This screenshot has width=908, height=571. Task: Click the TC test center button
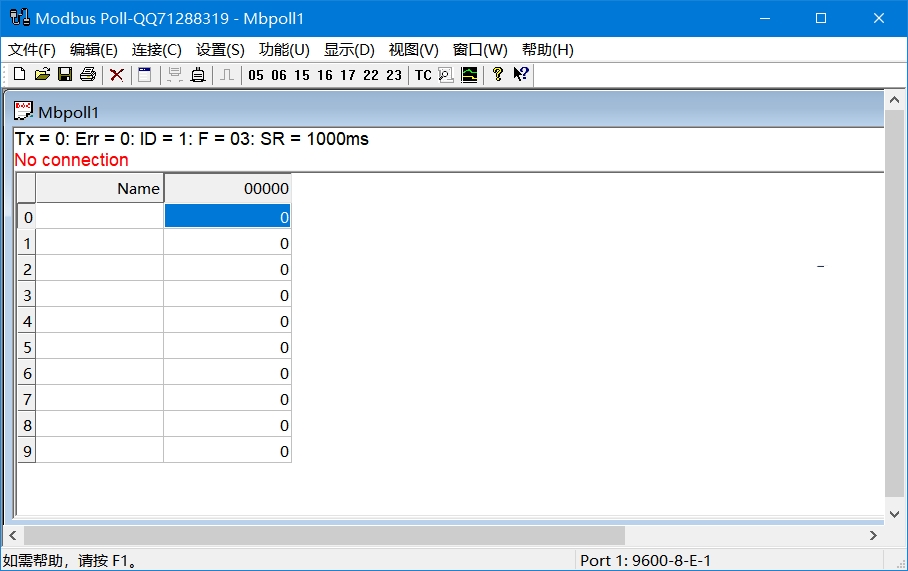[x=423, y=75]
